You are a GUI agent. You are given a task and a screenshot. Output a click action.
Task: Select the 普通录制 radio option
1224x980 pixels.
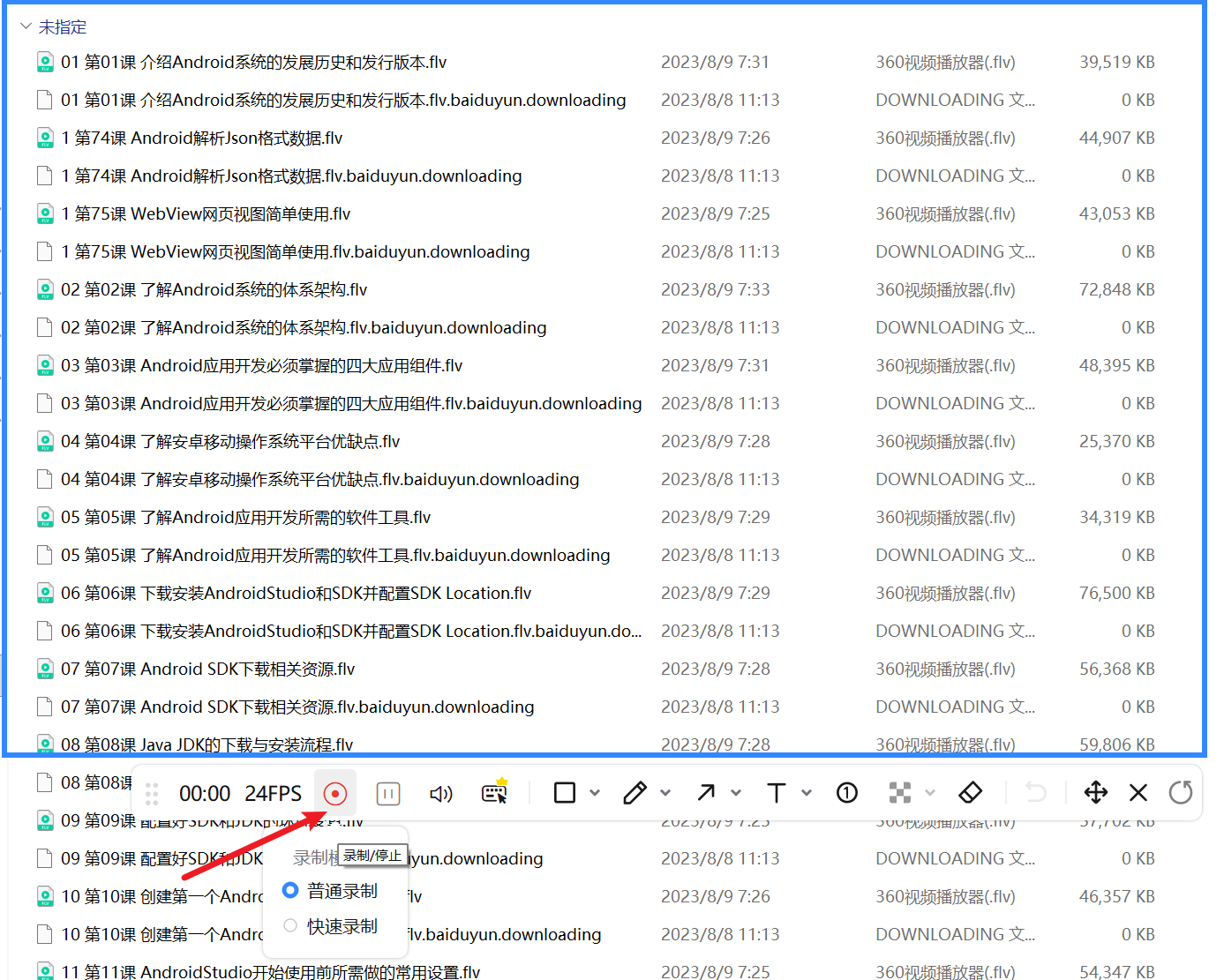coord(290,891)
